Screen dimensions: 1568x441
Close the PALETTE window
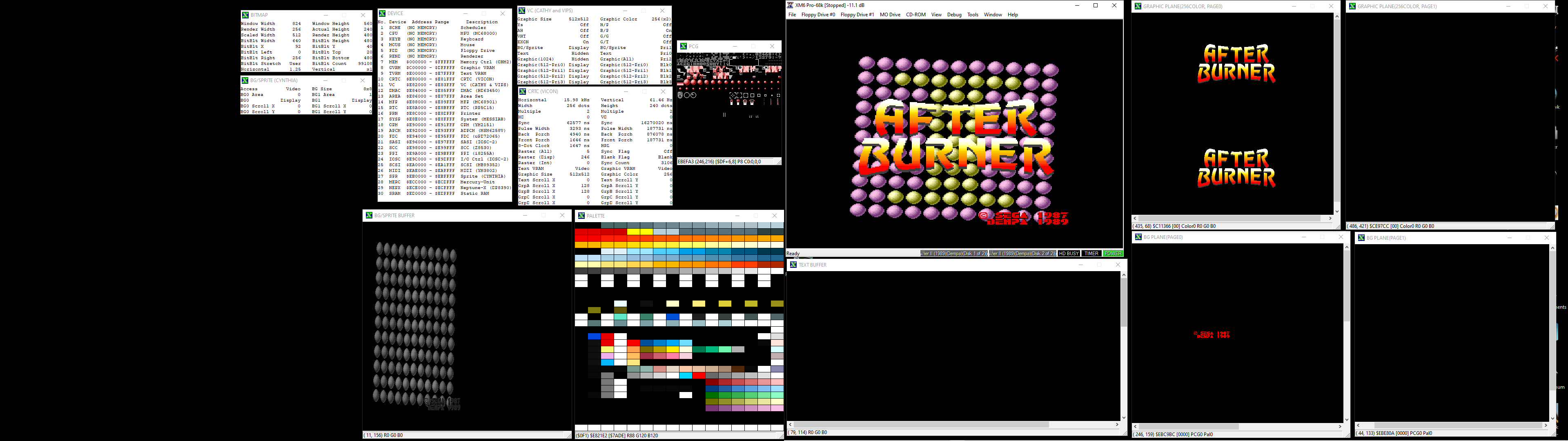click(x=774, y=216)
